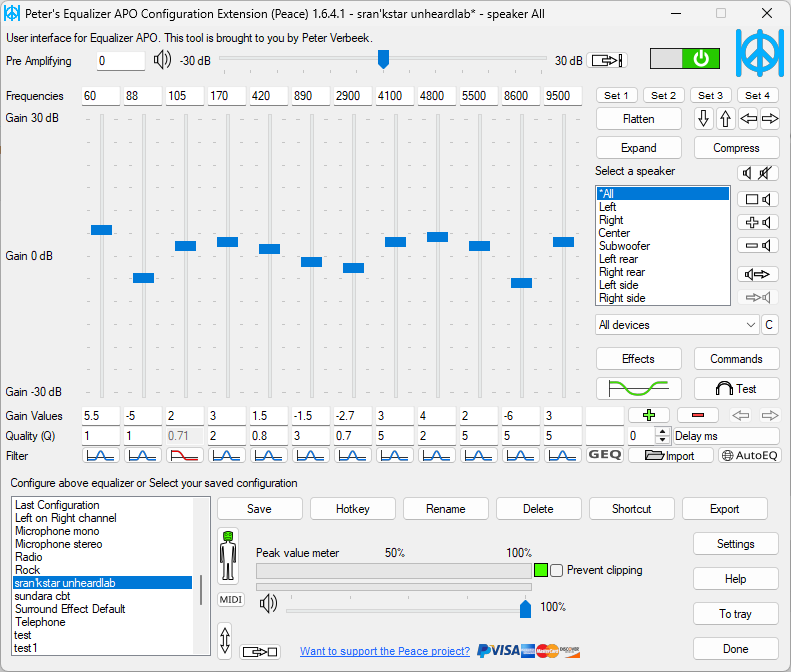Minimize Peace with To tray button
The image size is (791, 672).
(x=736, y=613)
